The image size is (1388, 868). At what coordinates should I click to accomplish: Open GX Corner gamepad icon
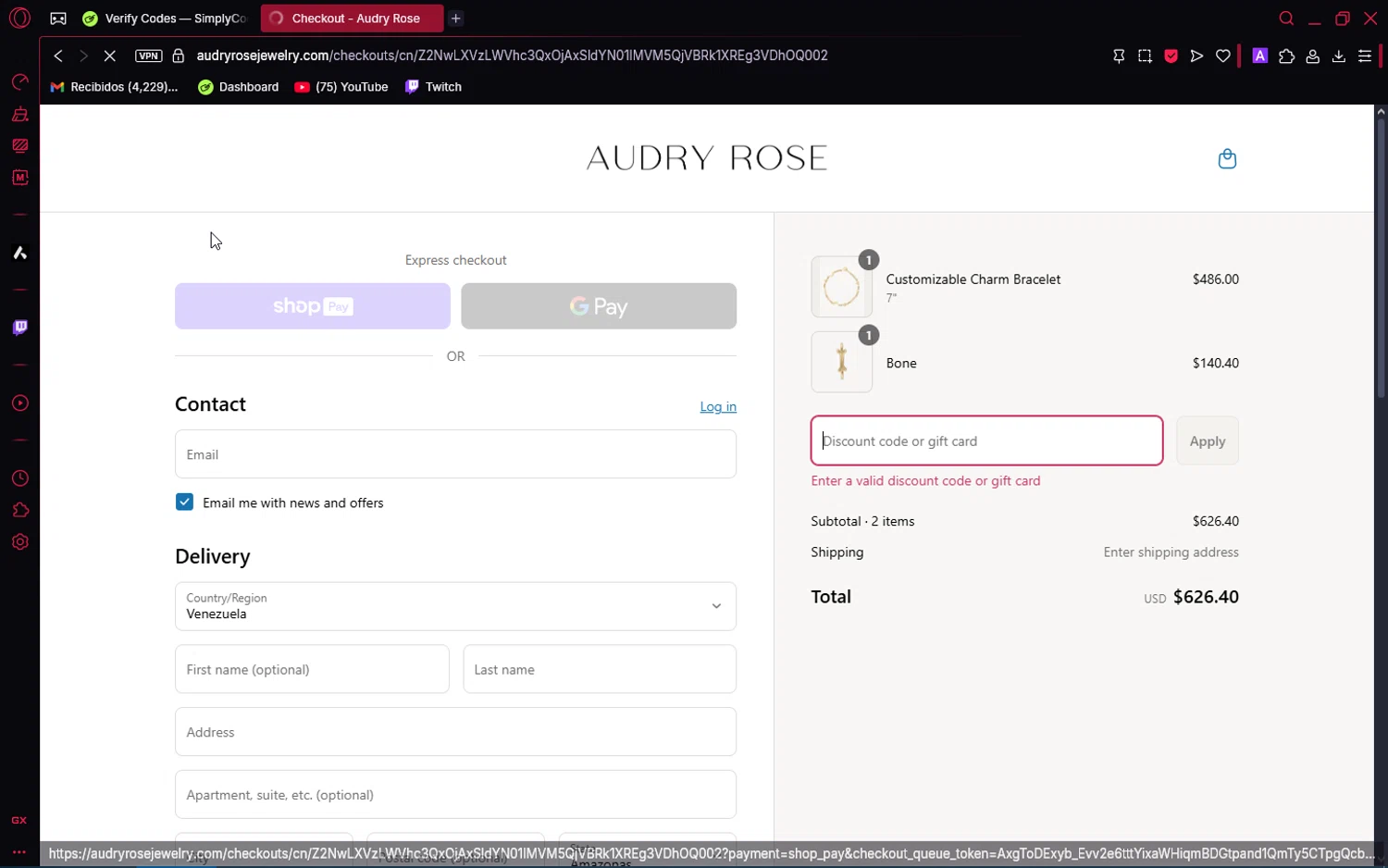click(57, 19)
